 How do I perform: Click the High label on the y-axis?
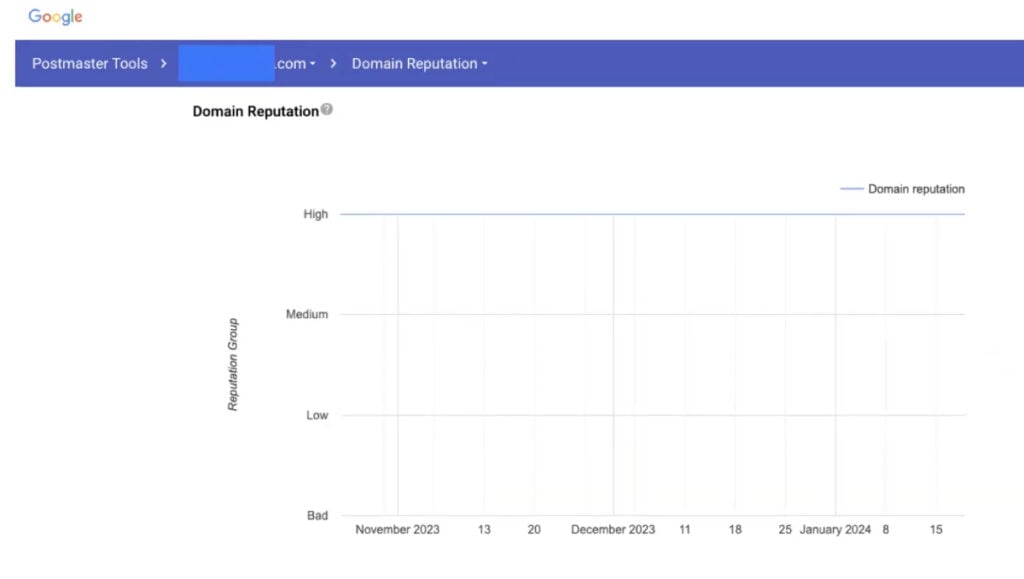[315, 214]
